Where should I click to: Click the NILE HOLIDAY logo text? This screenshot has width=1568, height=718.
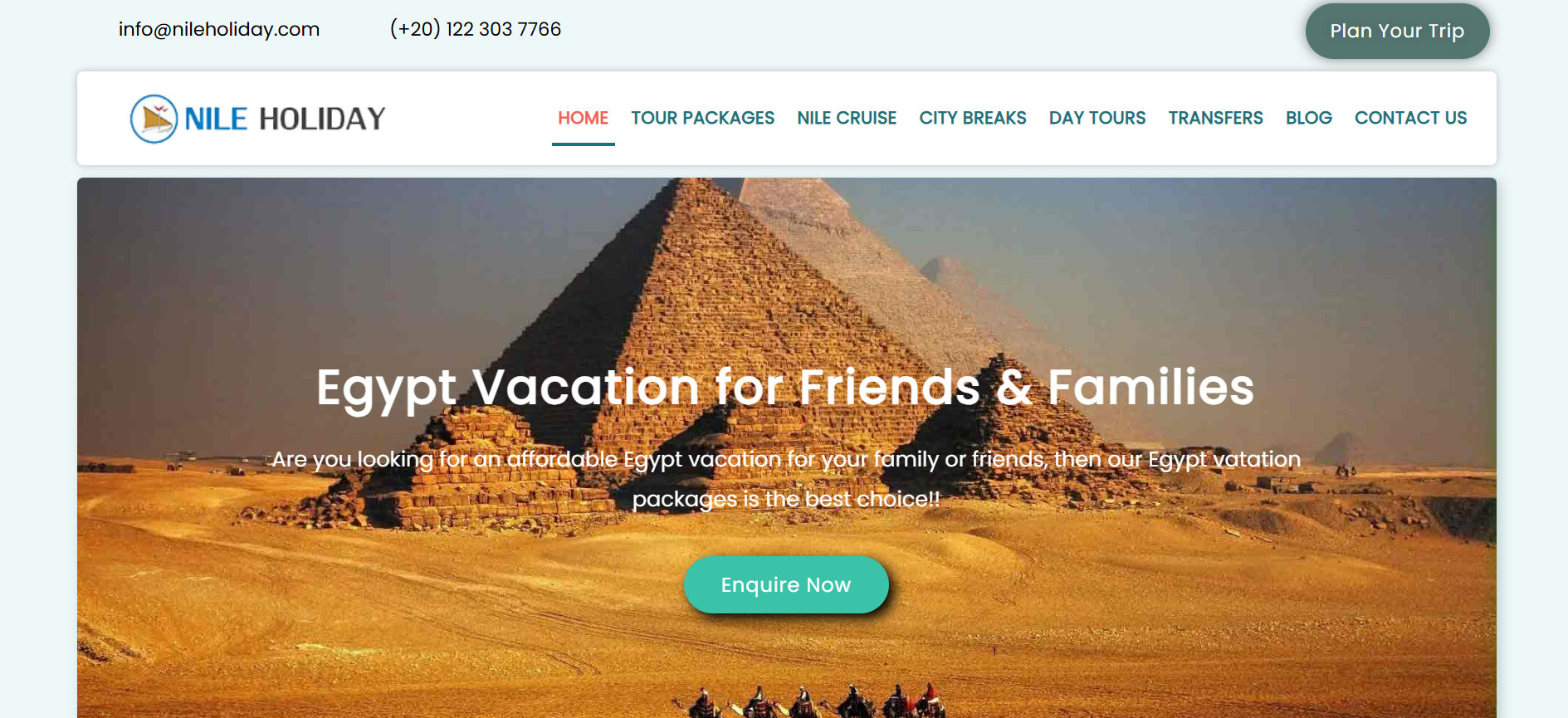285,119
